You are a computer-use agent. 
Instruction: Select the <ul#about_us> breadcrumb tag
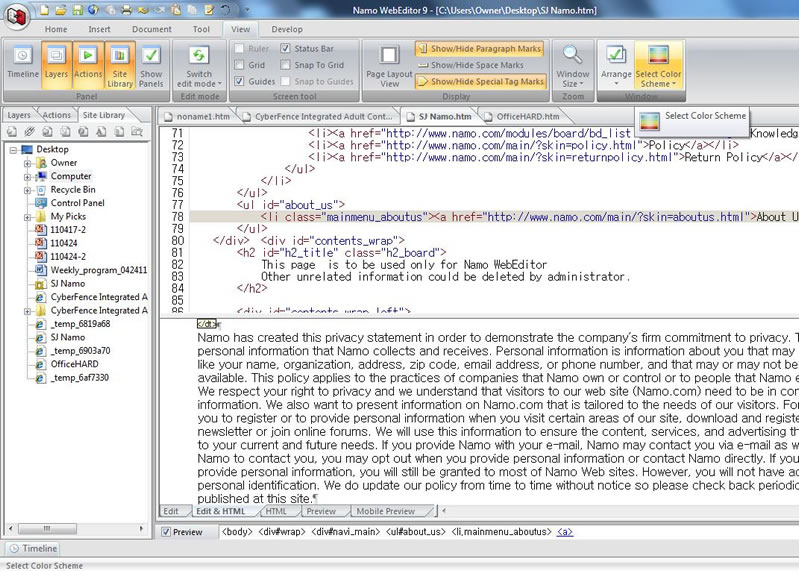pos(416,532)
